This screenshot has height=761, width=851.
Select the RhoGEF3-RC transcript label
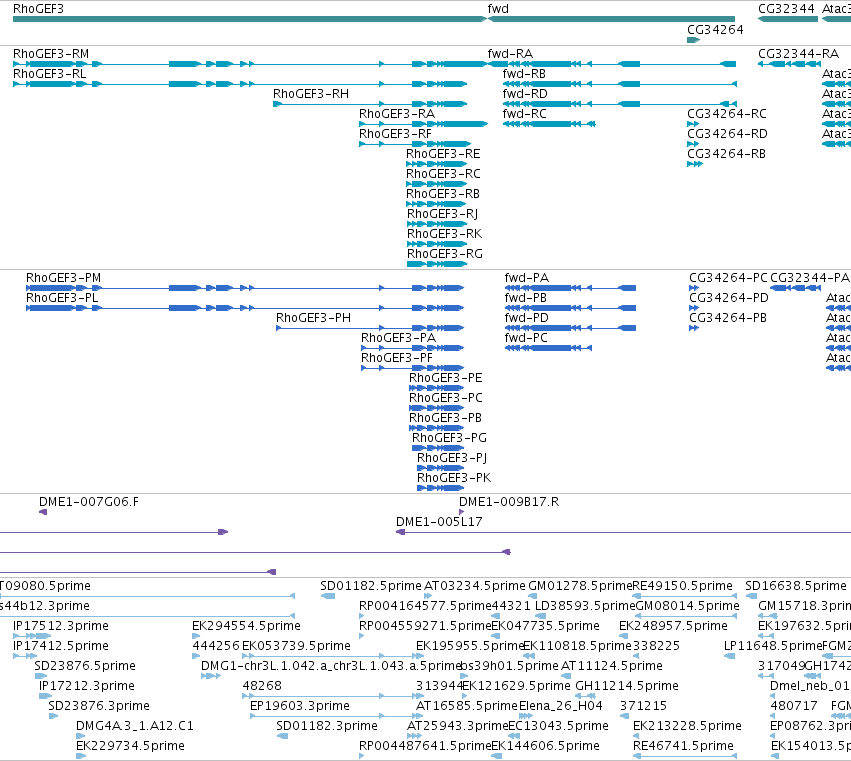pos(443,174)
